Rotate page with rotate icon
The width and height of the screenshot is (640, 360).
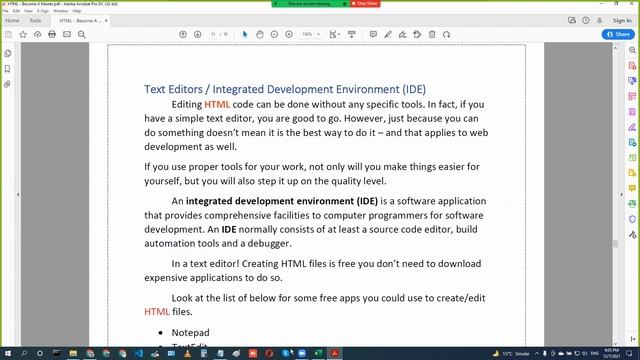click(447, 35)
